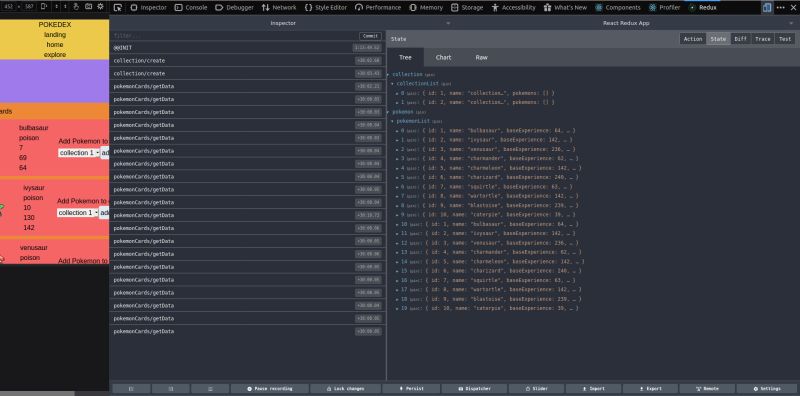The height and width of the screenshot is (396, 800).
Task: Expand pokemonList item 0 bulbasaur
Action: (397, 131)
